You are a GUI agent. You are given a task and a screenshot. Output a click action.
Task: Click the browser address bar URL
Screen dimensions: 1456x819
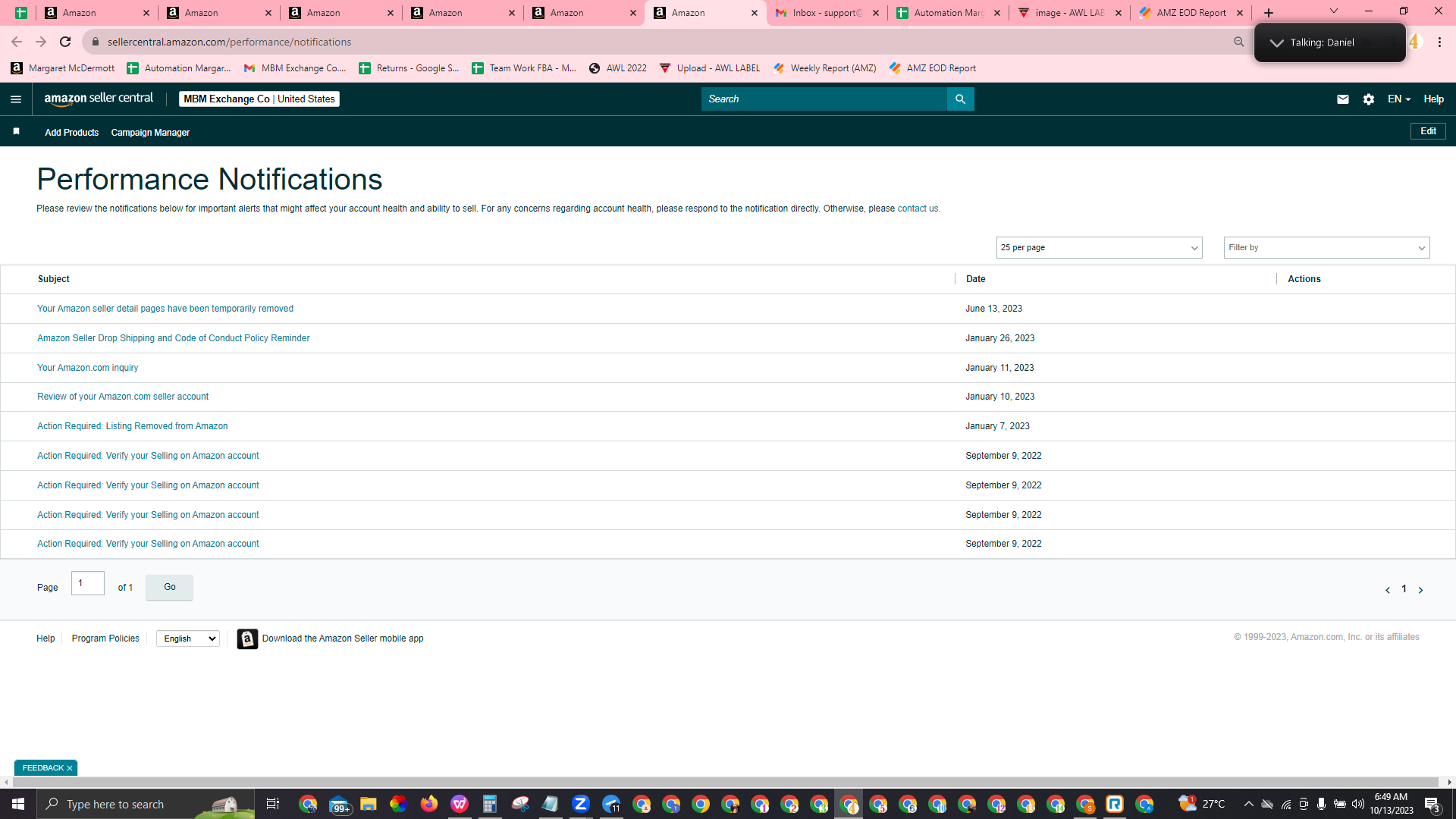tap(229, 42)
